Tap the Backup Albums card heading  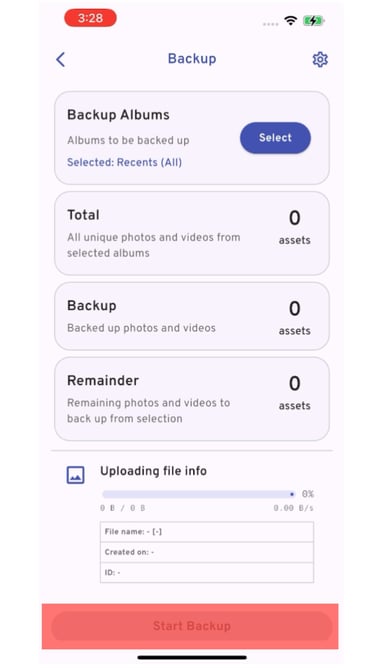click(118, 115)
